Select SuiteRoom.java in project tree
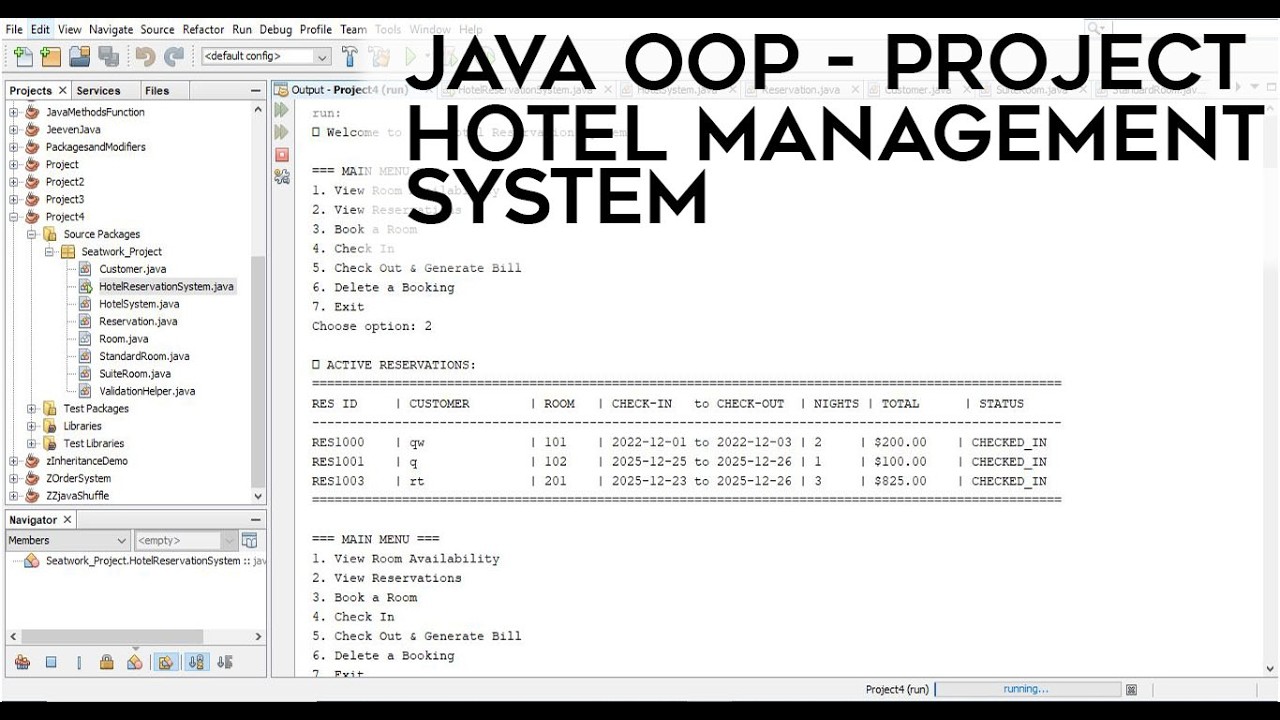Viewport: 1280px width, 720px height. click(134, 373)
